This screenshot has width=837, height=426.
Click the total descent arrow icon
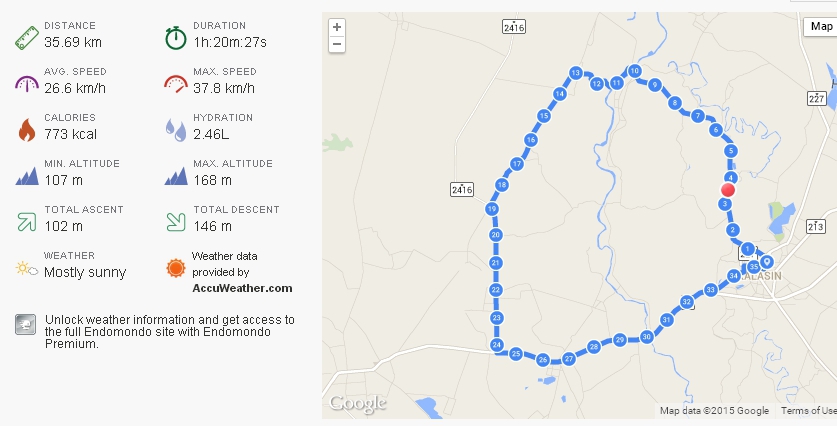tap(175, 220)
